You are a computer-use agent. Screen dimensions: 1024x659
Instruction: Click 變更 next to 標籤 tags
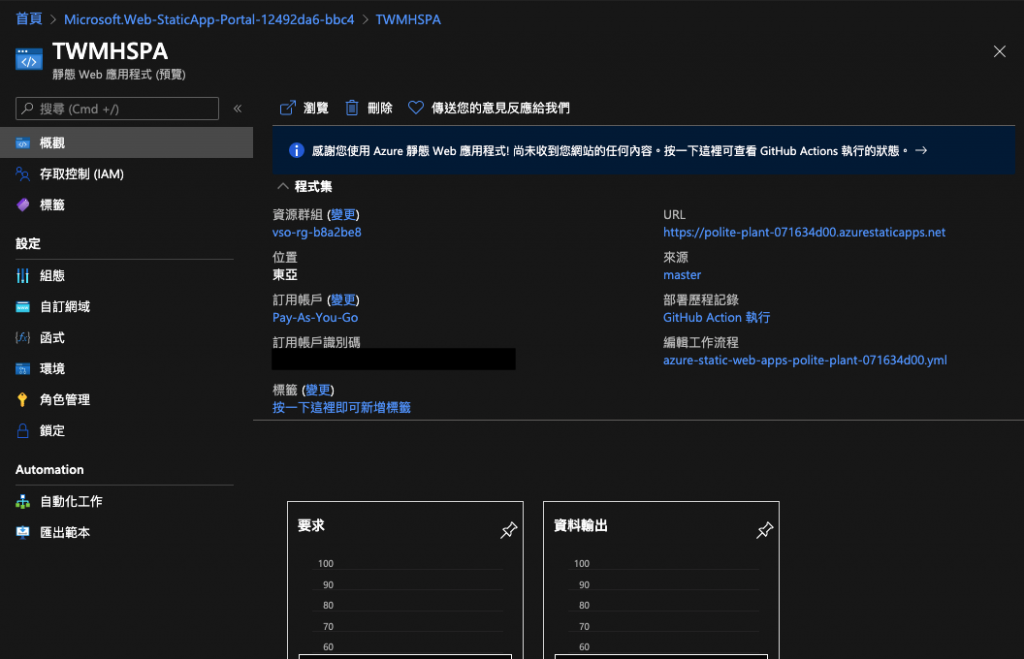(318, 390)
